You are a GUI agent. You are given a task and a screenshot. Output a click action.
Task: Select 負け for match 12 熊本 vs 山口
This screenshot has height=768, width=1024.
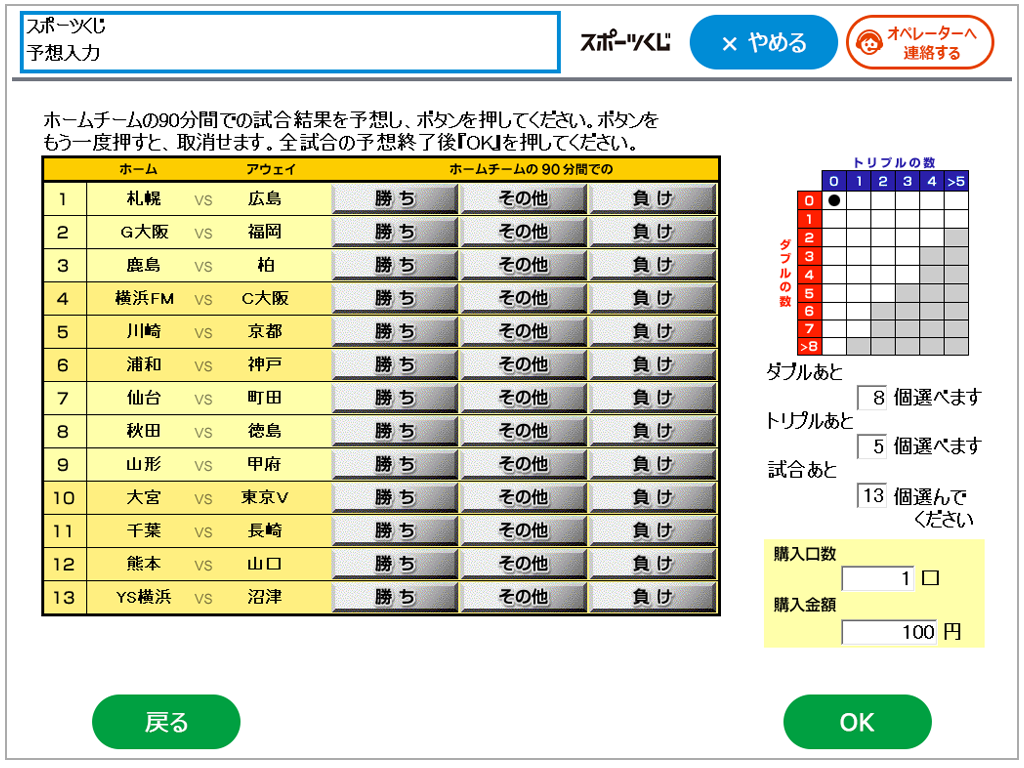(x=653, y=564)
